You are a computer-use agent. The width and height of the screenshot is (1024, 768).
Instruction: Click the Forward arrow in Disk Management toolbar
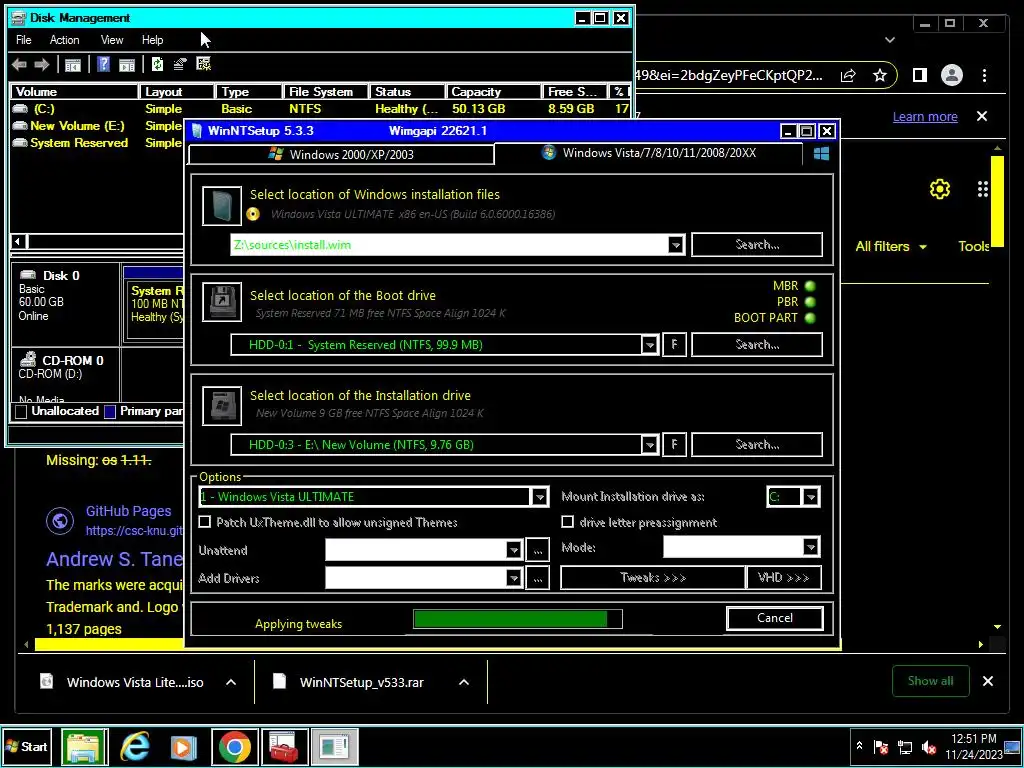42,64
